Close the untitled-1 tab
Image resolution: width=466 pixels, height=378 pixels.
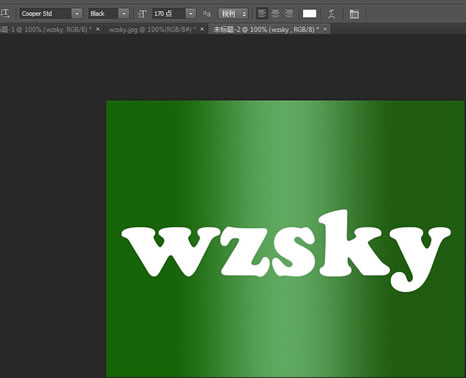coord(98,29)
